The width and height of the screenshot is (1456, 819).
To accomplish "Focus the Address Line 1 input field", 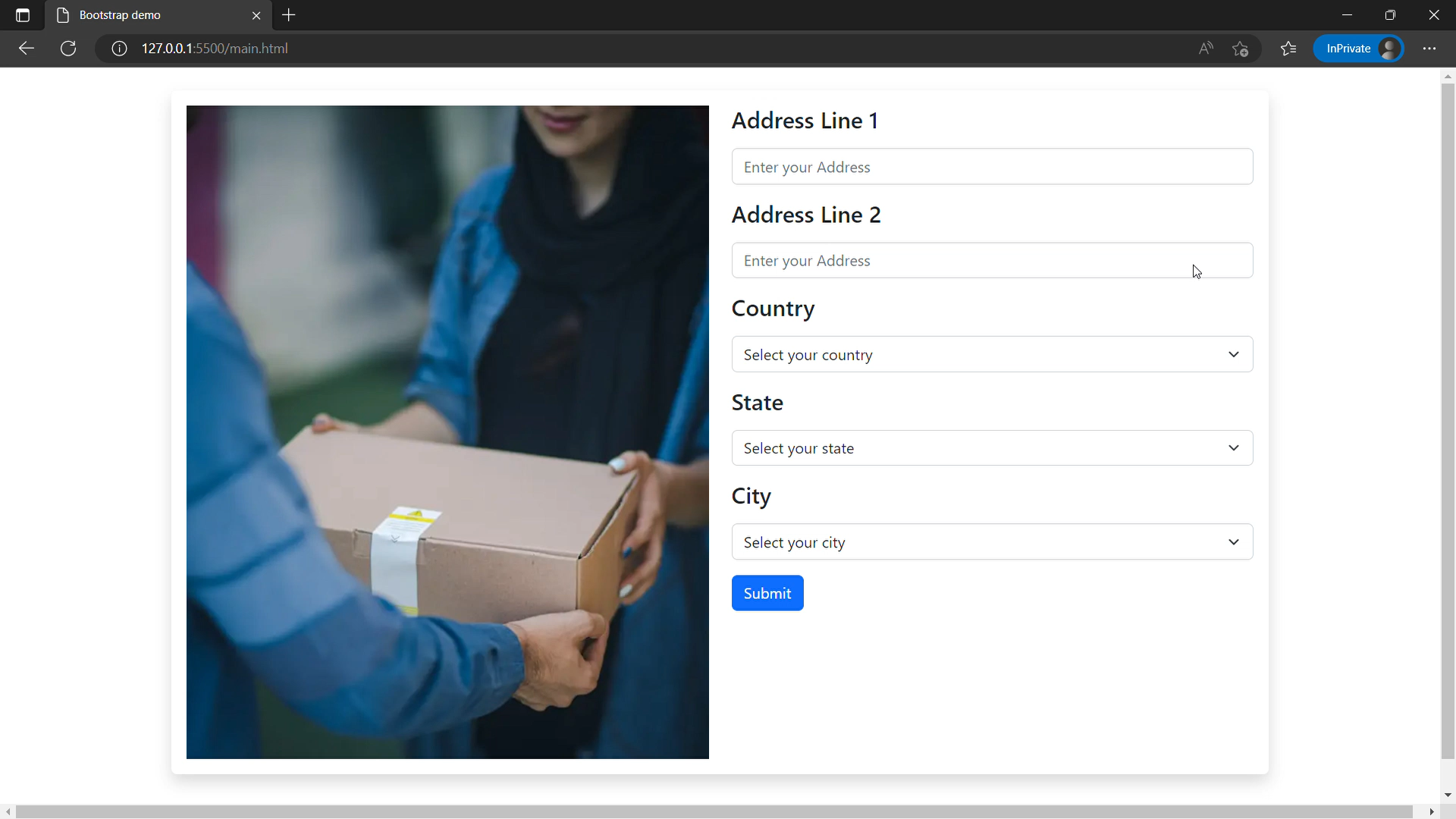I will (992, 167).
